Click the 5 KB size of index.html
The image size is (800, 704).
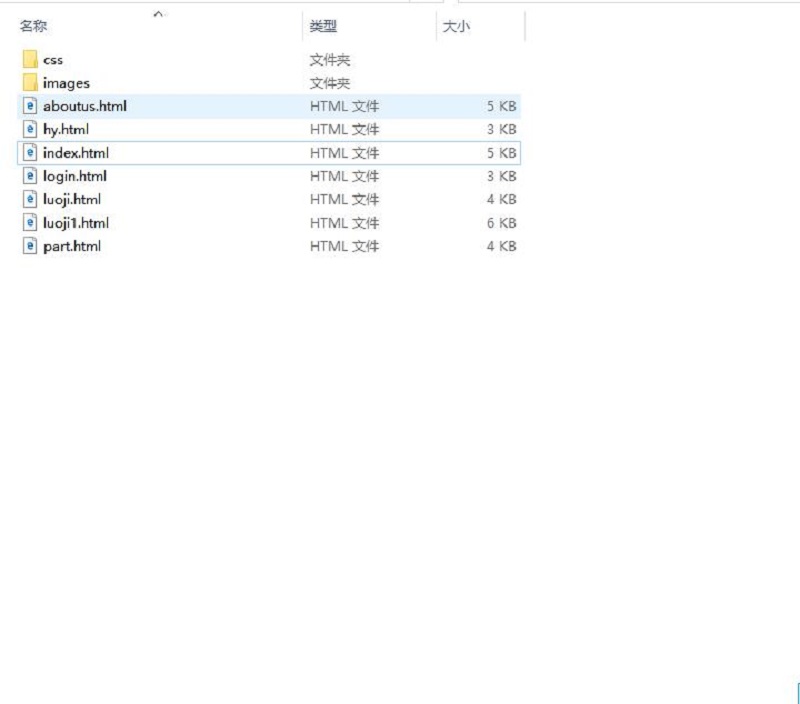(x=502, y=153)
